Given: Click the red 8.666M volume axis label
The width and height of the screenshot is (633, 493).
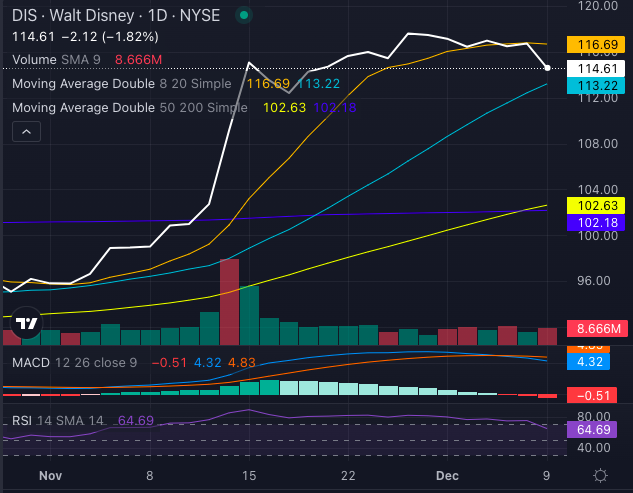Looking at the screenshot, I should coord(594,329).
